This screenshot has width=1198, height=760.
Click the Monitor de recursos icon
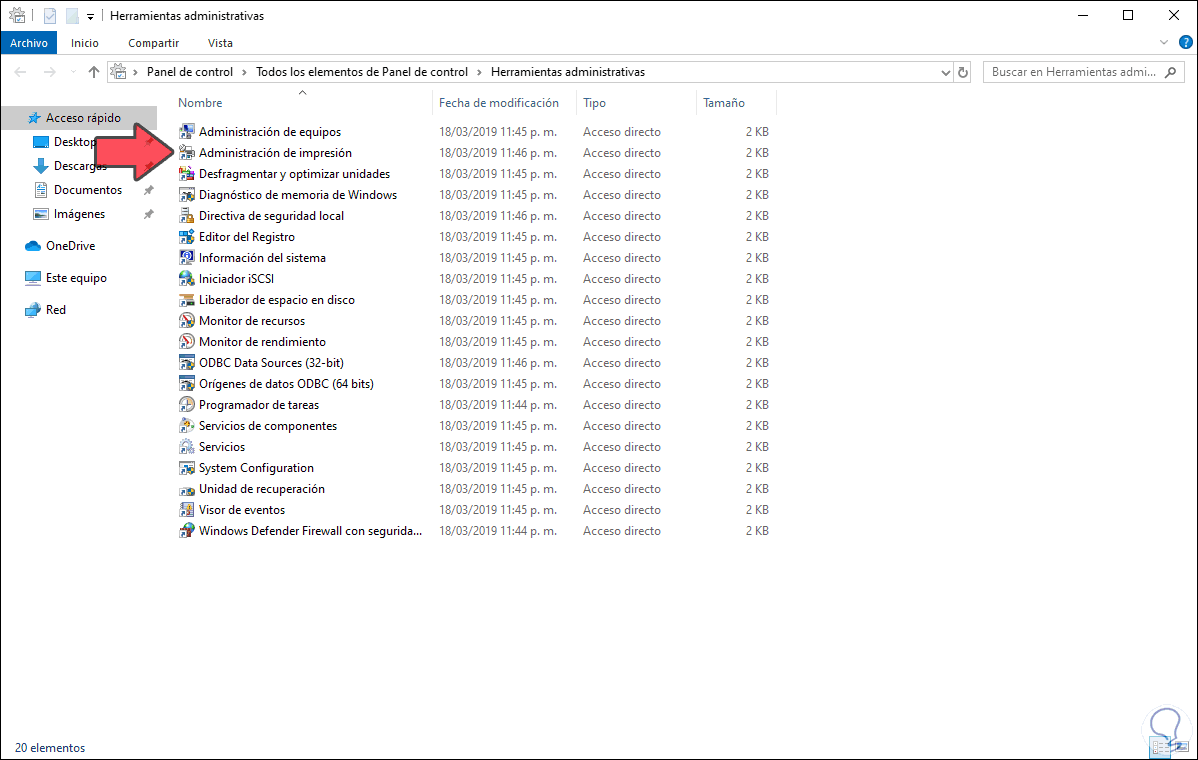[186, 321]
